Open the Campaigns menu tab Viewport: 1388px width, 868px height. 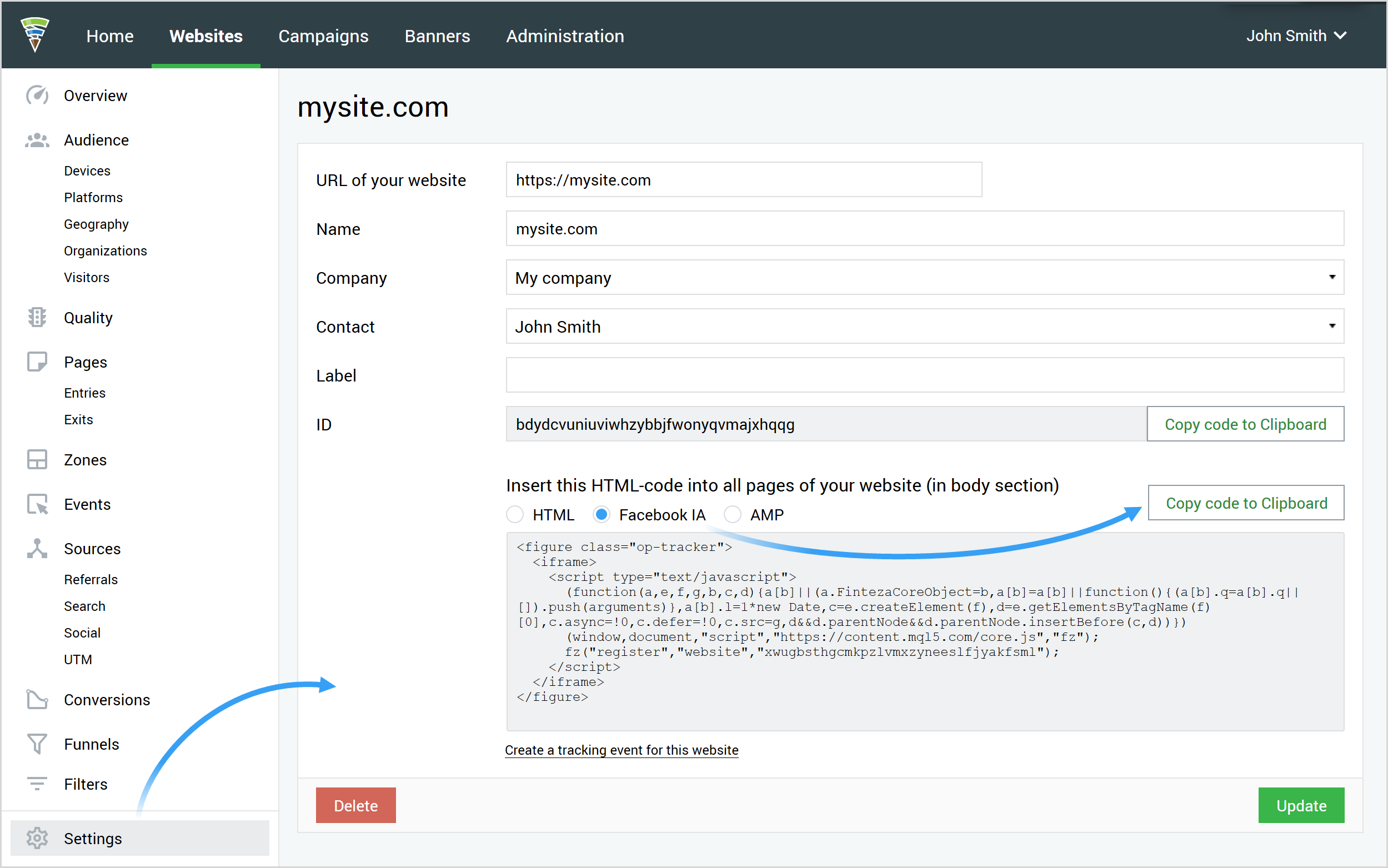pyautogui.click(x=322, y=35)
